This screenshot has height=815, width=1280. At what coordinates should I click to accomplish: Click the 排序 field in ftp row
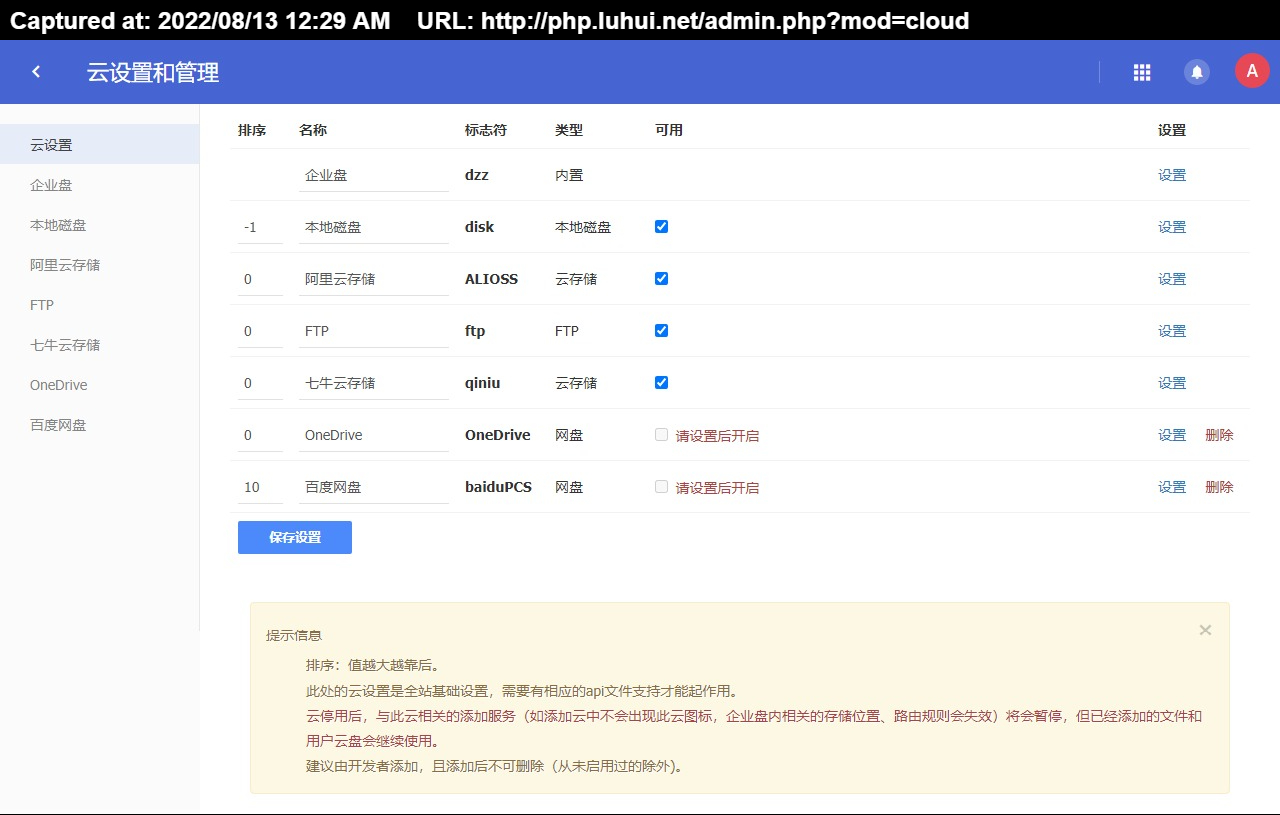pyautogui.click(x=260, y=331)
